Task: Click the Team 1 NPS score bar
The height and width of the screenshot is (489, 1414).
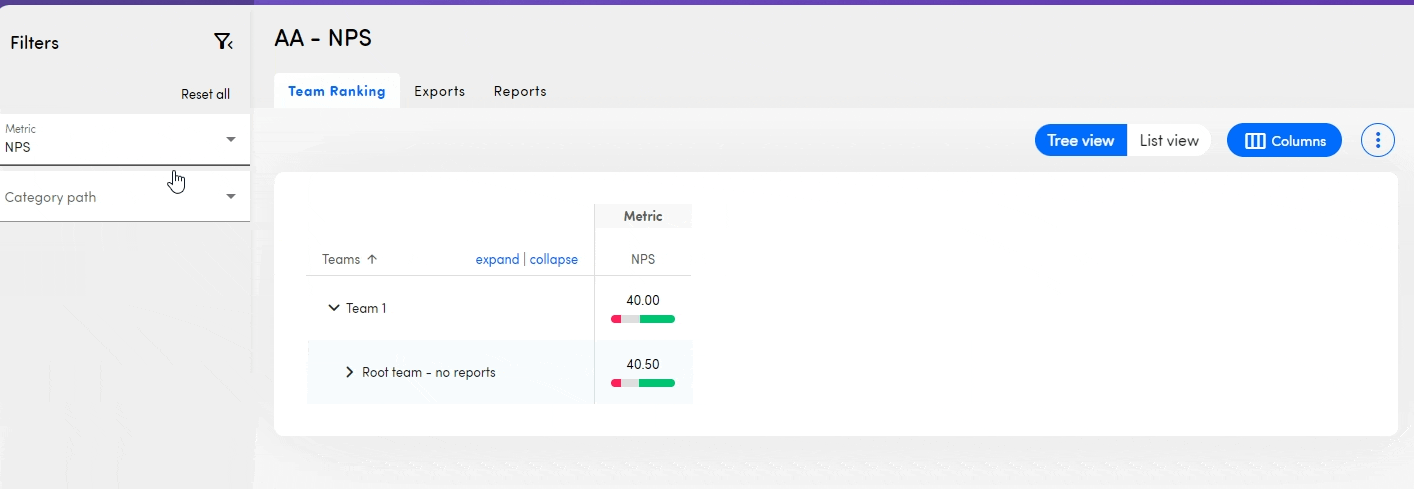Action: [x=642, y=319]
